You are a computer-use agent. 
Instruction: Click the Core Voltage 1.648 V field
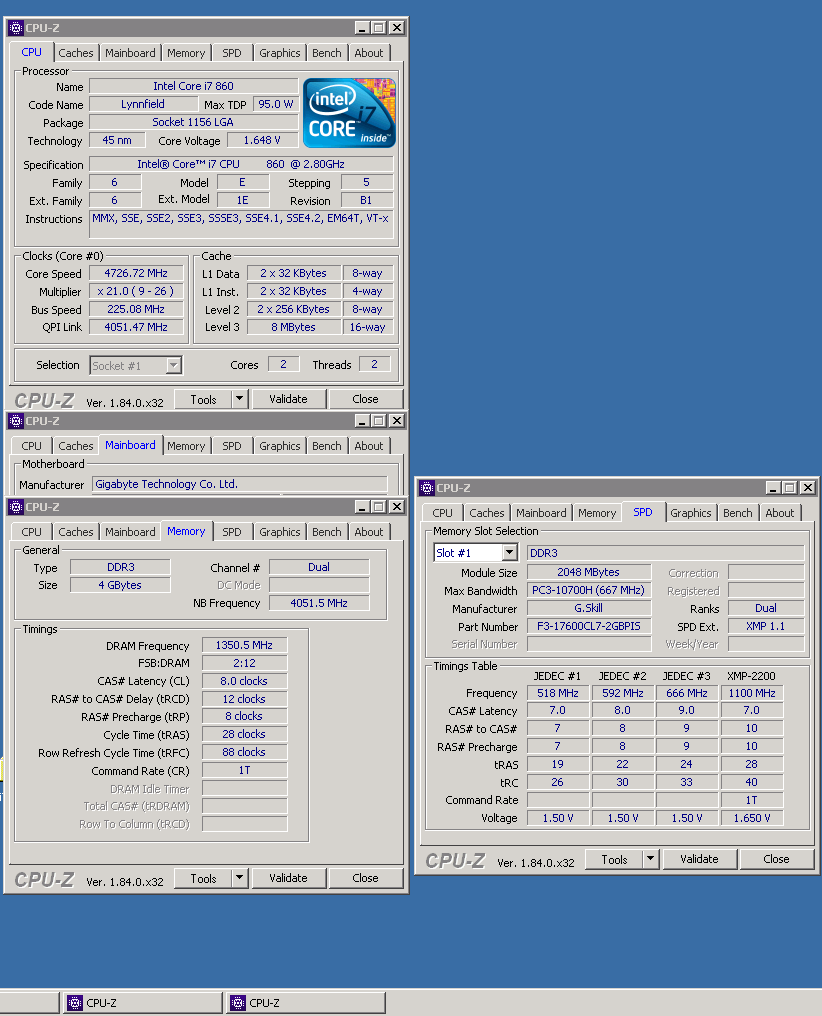pyautogui.click(x=262, y=141)
